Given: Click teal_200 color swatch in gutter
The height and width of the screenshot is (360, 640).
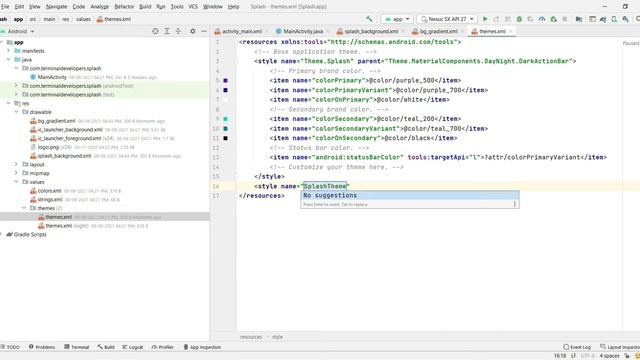Looking at the screenshot, I should [x=225, y=119].
